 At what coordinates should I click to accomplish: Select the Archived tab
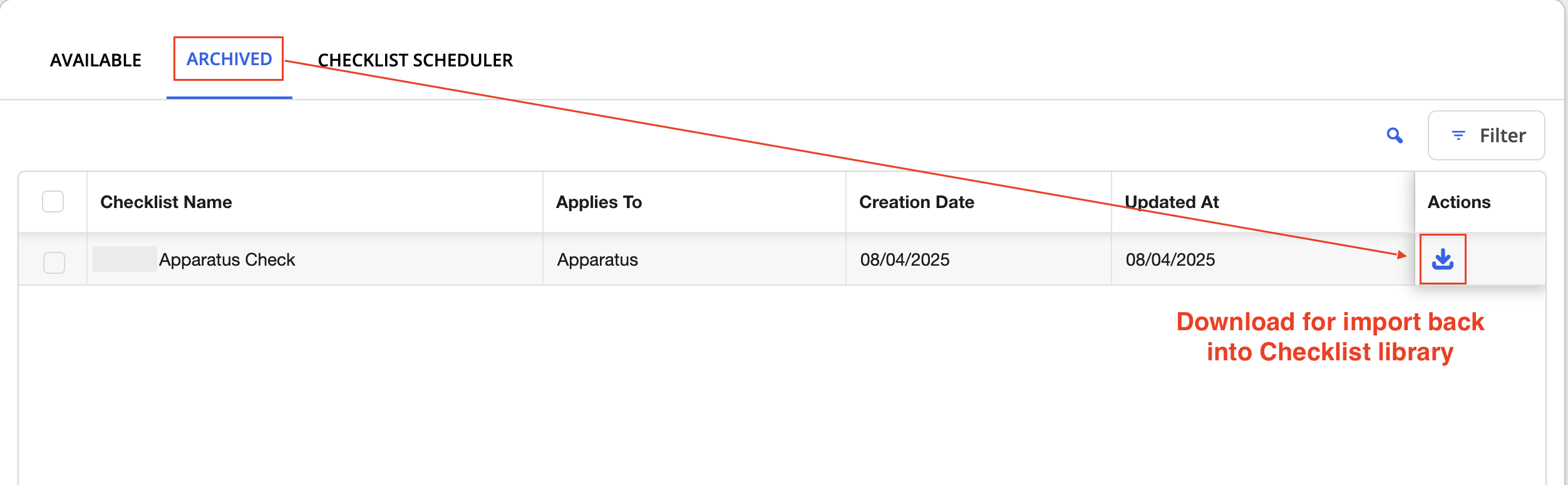pos(229,59)
